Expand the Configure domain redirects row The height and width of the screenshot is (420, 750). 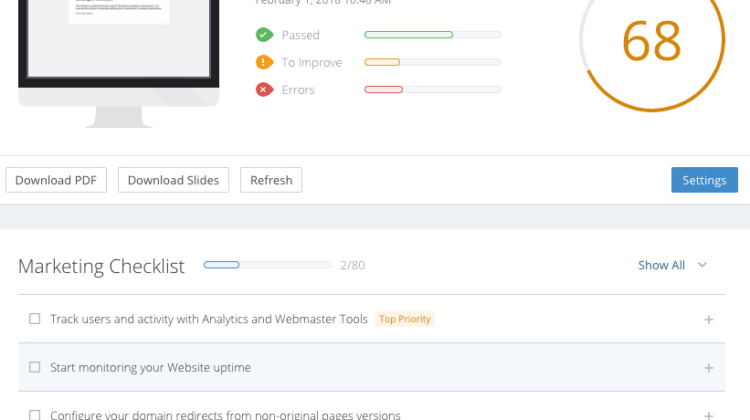pos(708,415)
